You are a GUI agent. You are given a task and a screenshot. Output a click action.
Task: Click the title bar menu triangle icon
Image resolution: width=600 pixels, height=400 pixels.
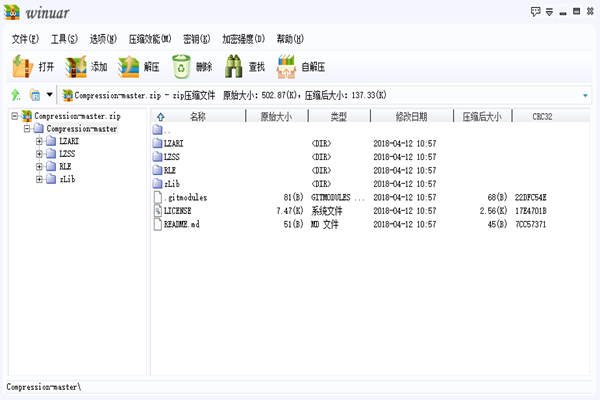point(549,12)
